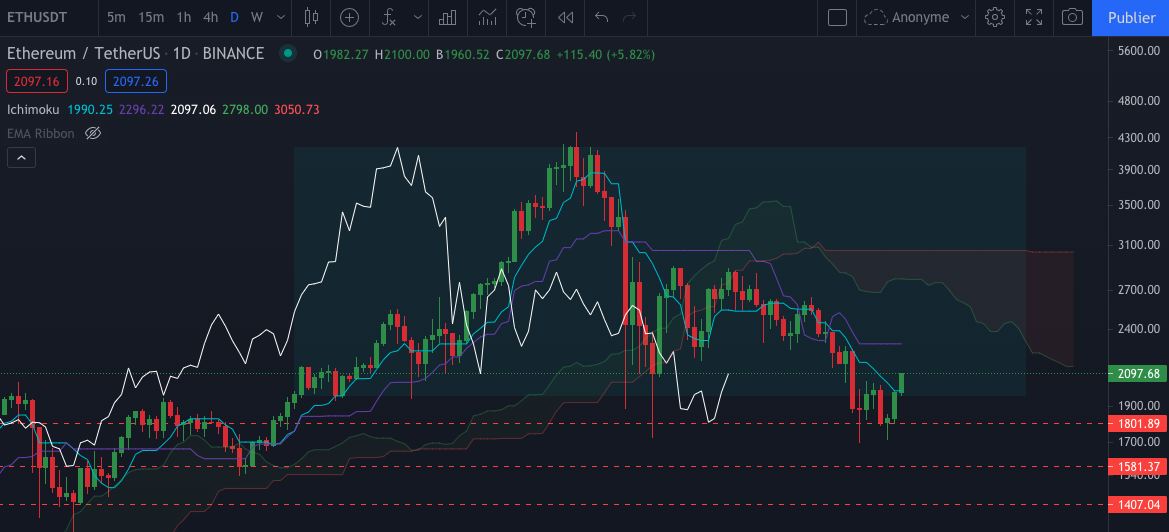Click the 3100.00 price scale label
Screen dimensions: 1169x532
[x=1141, y=244]
